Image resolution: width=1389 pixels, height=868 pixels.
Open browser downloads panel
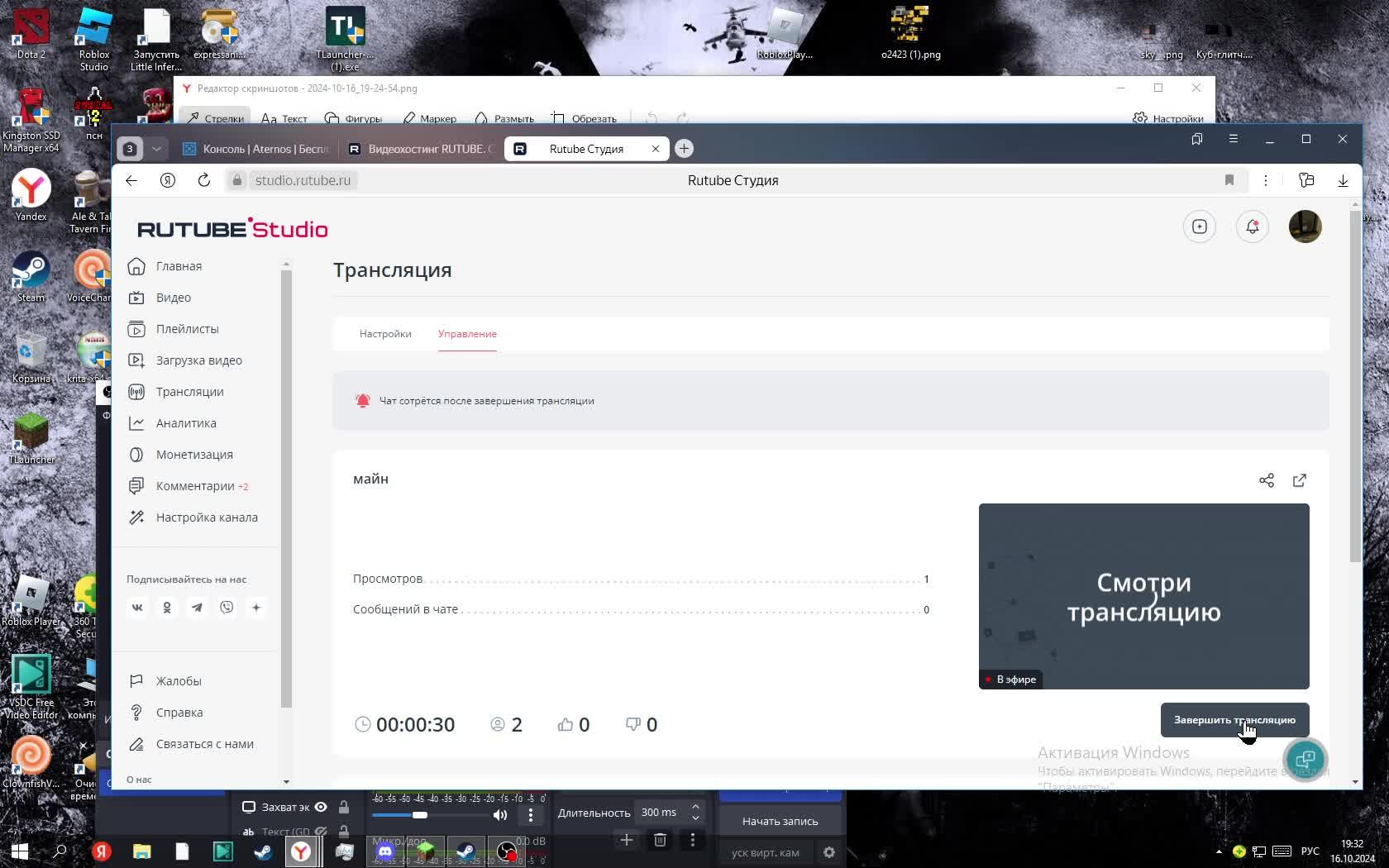tap(1343, 180)
